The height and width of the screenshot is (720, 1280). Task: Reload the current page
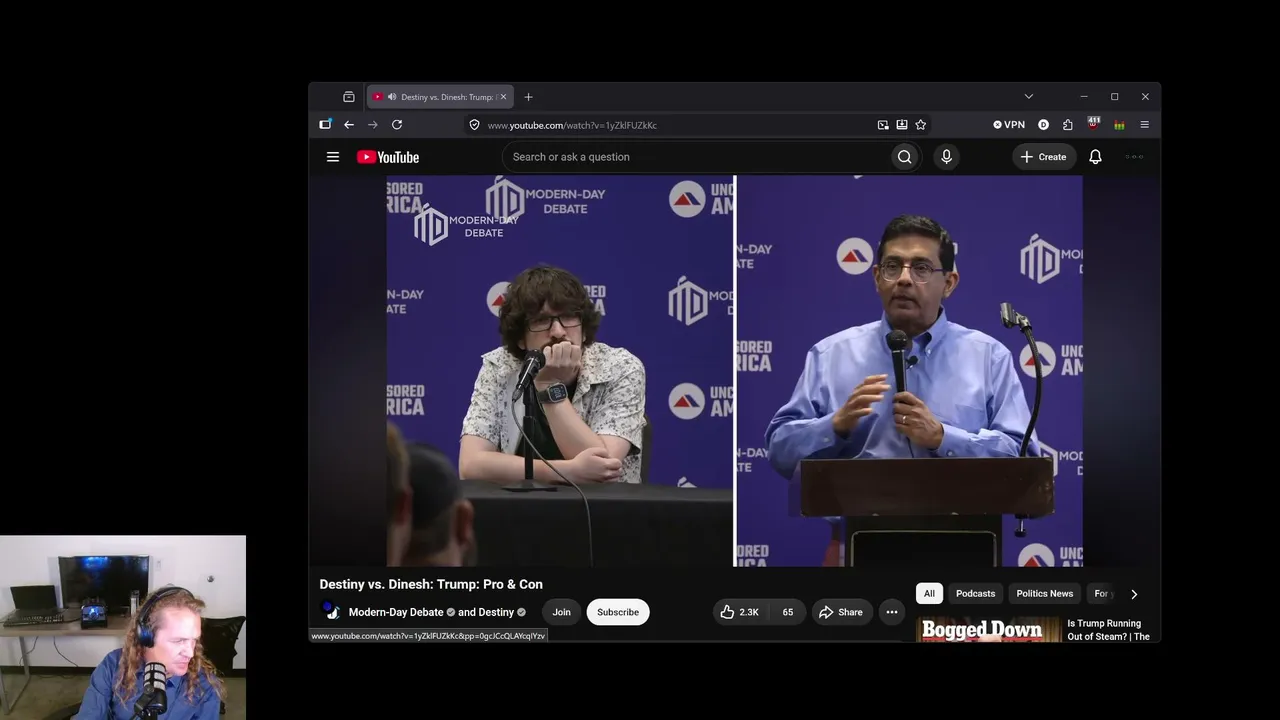pyautogui.click(x=397, y=125)
